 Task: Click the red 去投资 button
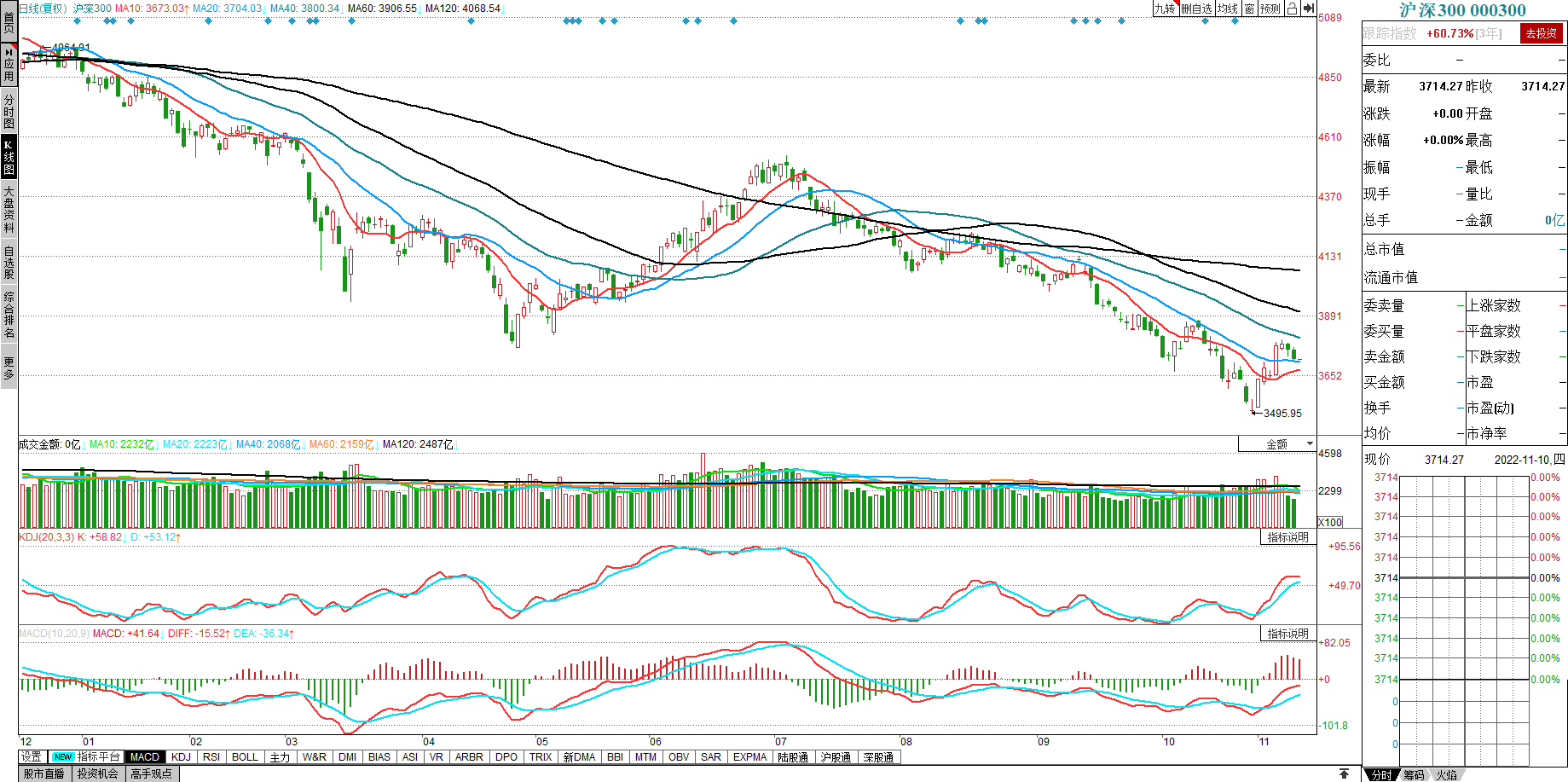(1542, 33)
